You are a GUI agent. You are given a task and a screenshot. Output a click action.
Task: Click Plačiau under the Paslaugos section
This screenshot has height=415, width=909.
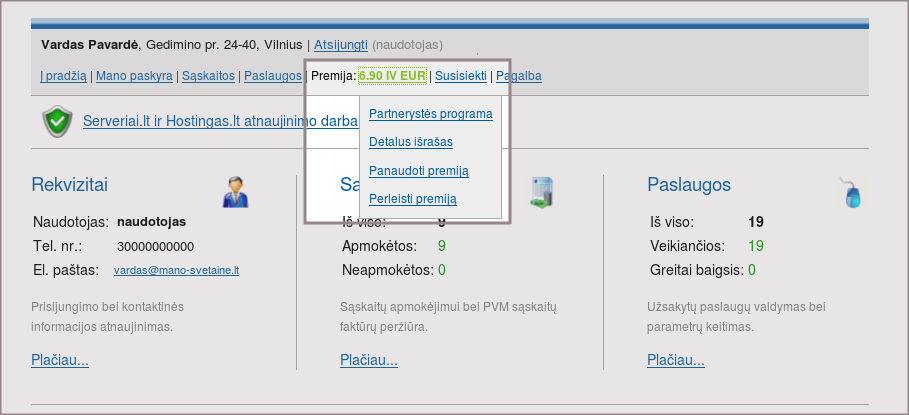[676, 360]
